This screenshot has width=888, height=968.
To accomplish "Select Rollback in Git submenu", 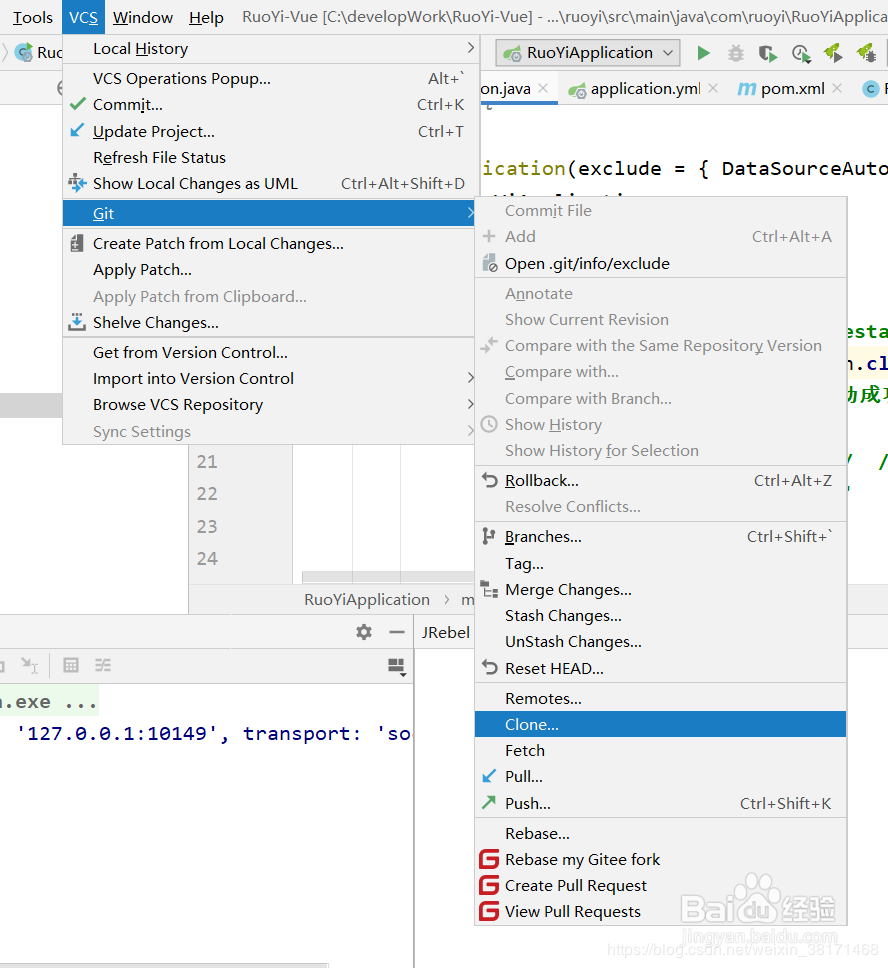I will pos(660,480).
